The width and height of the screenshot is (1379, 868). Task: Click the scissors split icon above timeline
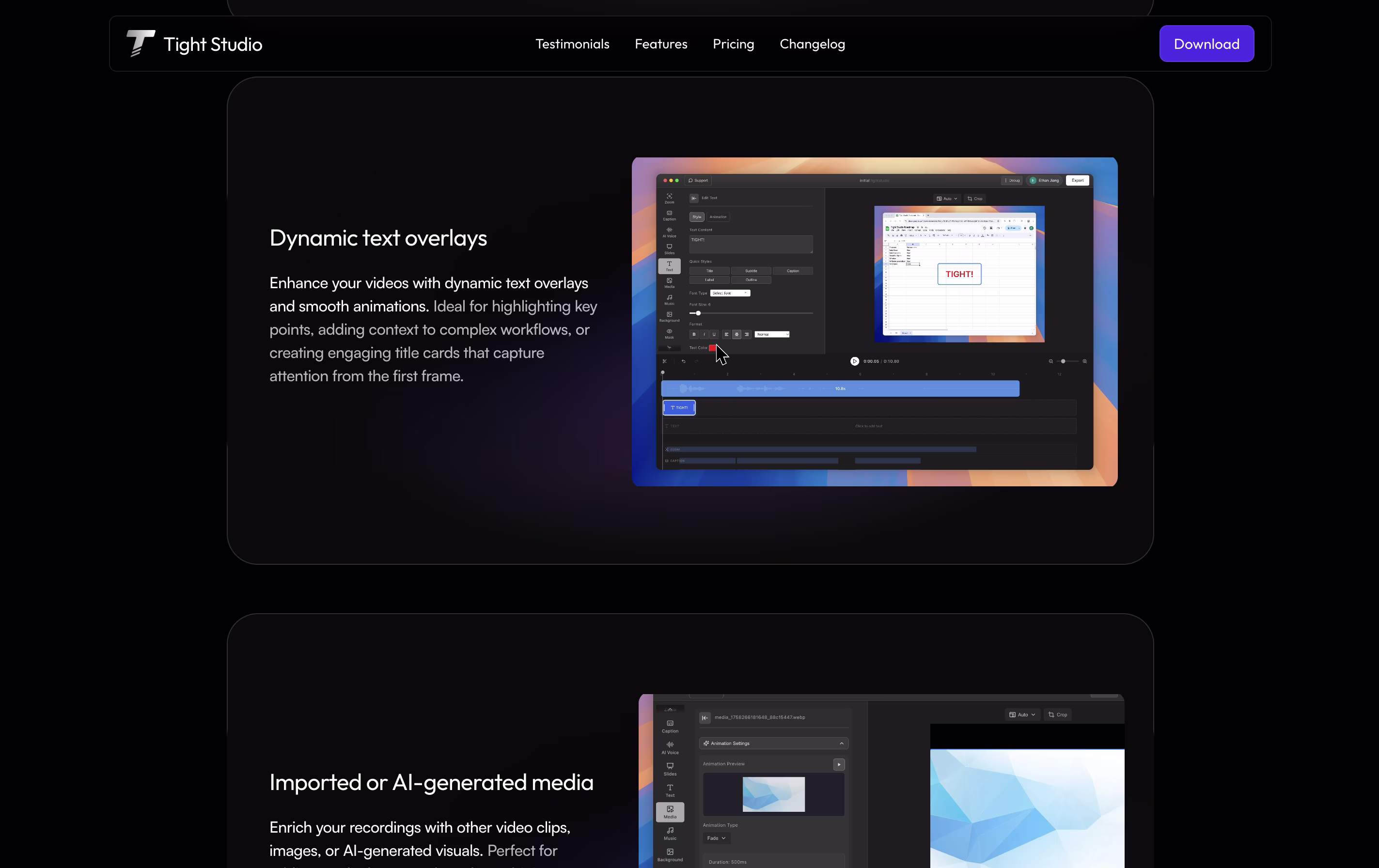click(x=664, y=361)
